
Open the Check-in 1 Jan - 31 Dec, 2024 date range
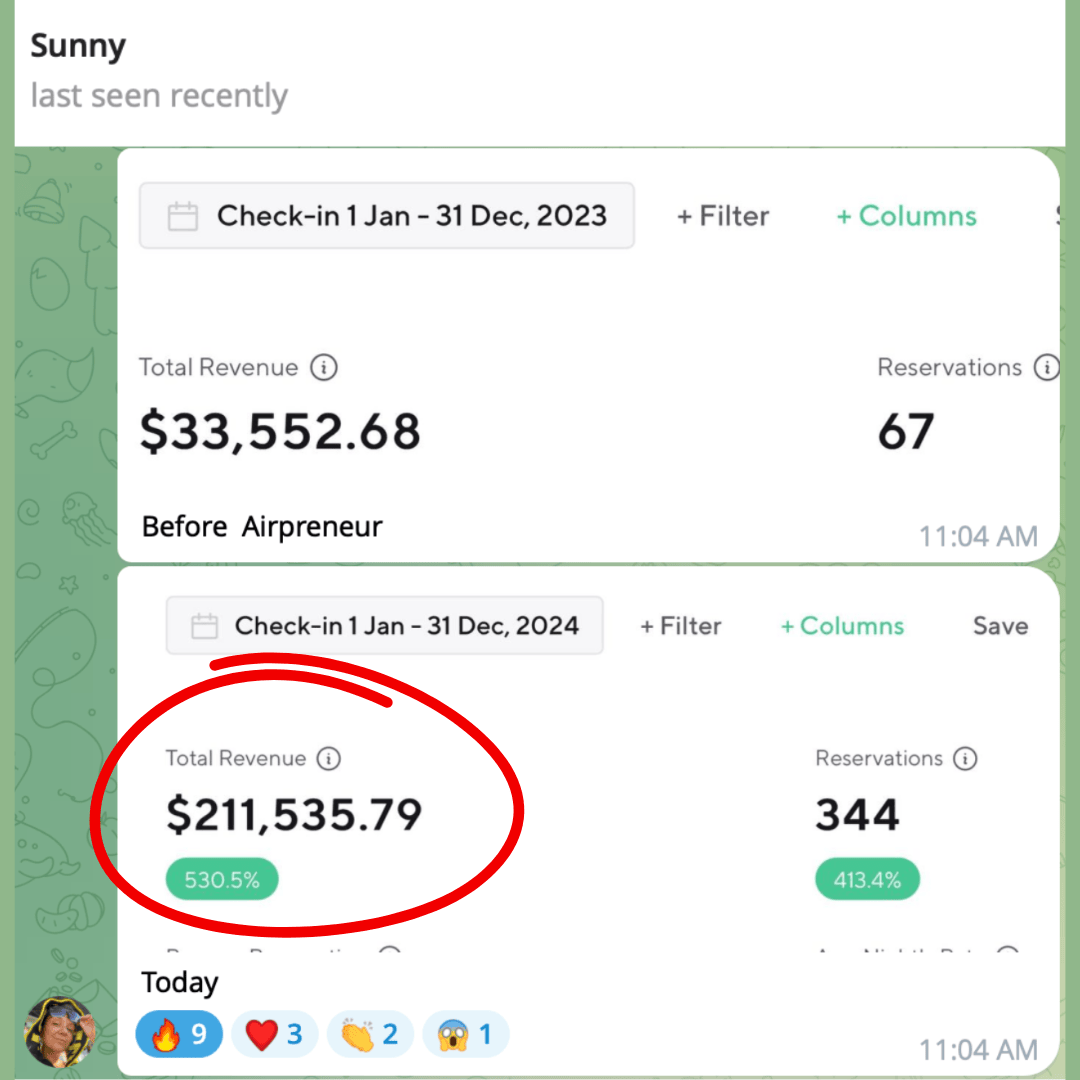406,626
